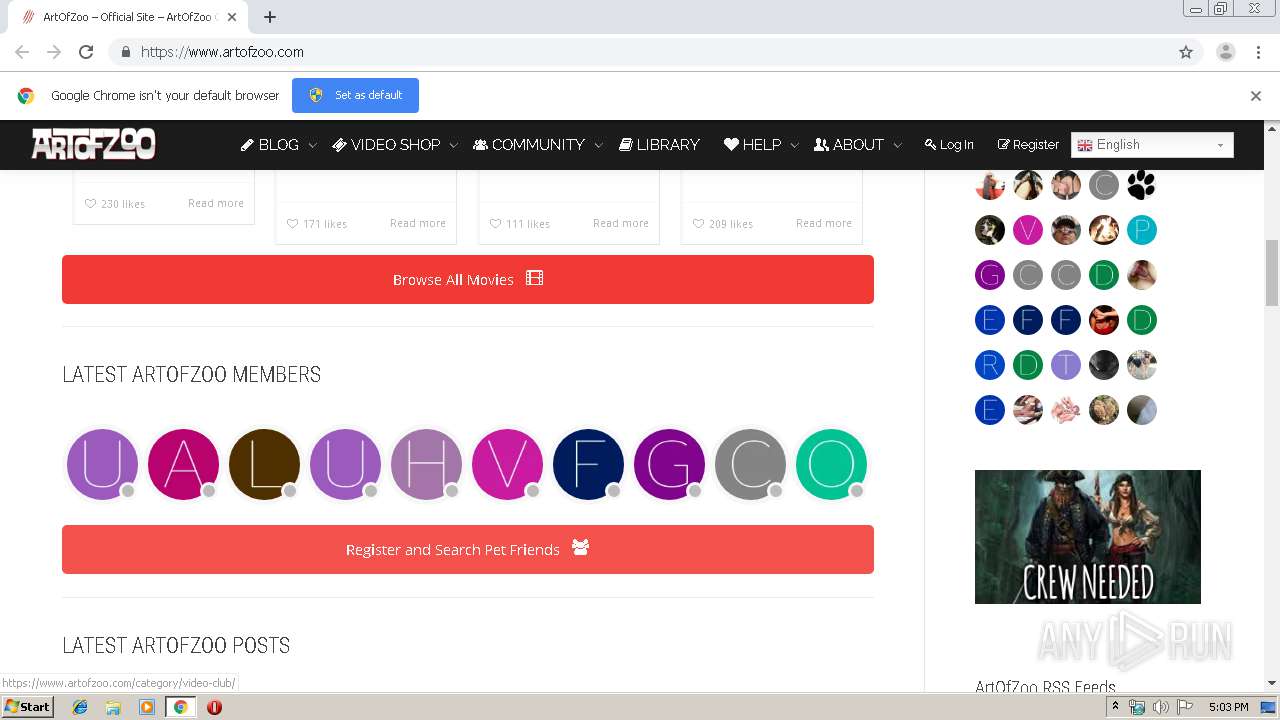Click the Set as default button
The image size is (1280, 720).
click(355, 95)
